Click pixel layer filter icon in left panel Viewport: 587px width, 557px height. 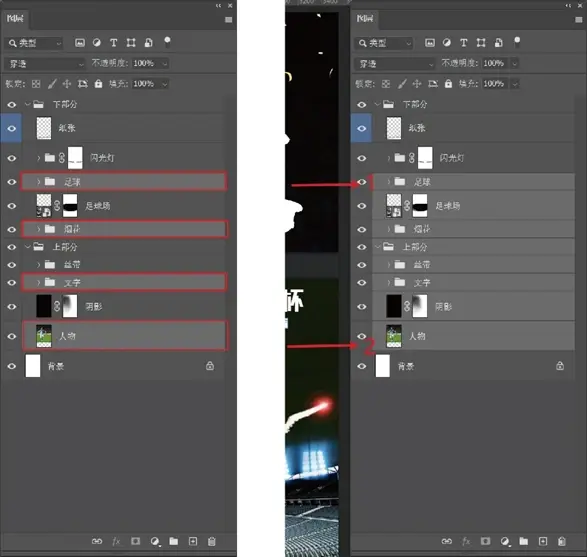[80, 43]
